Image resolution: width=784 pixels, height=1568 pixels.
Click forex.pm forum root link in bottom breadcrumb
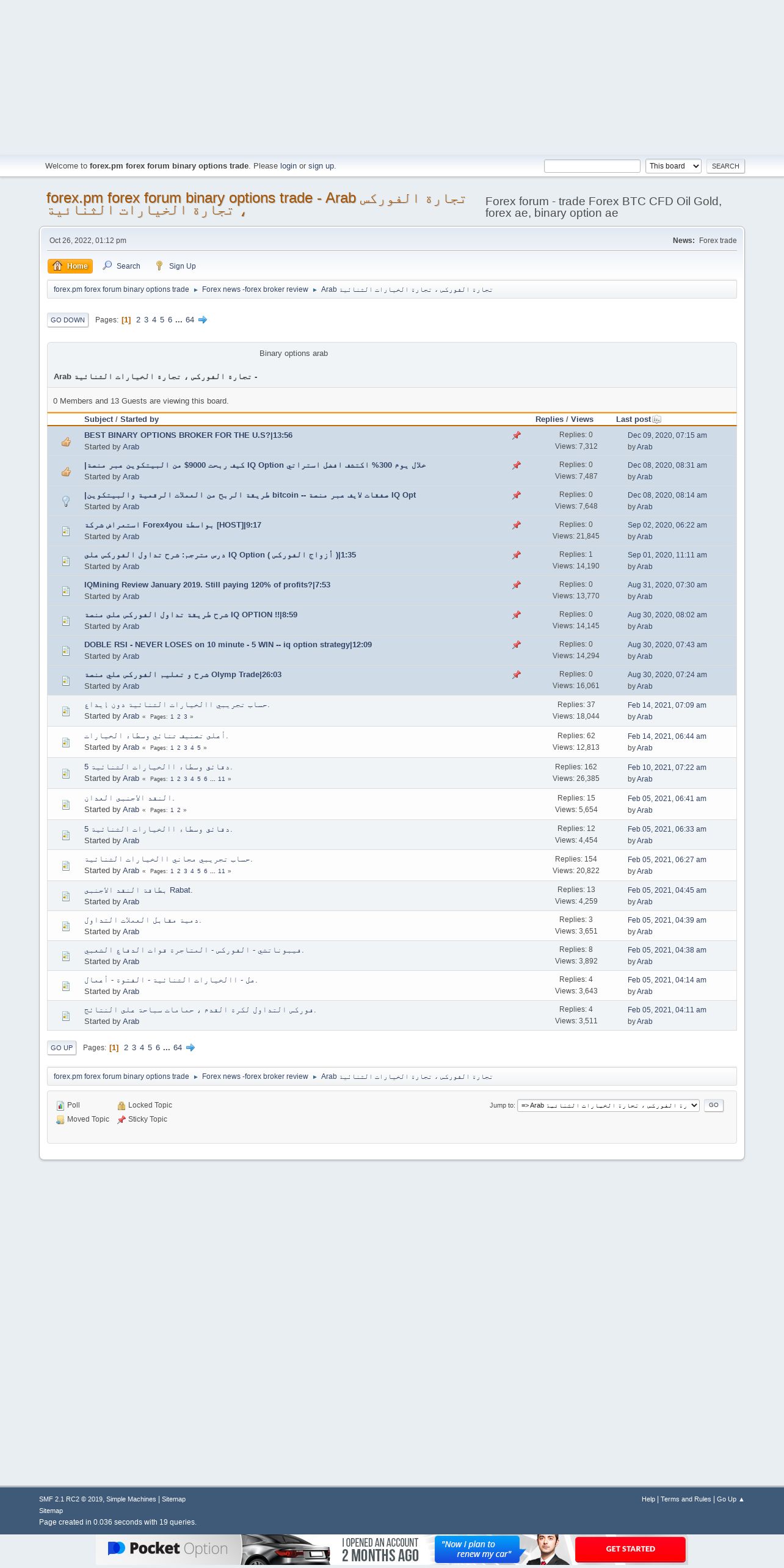121,1076
